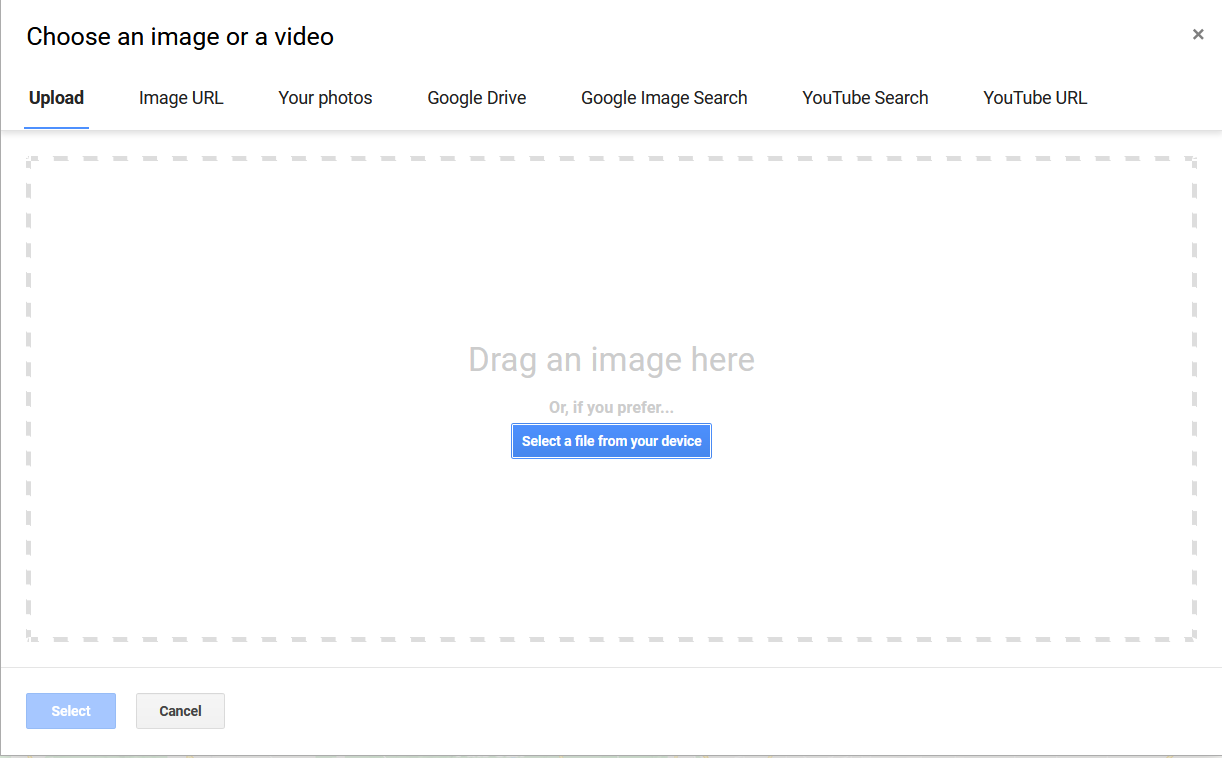This screenshot has width=1222, height=758.
Task: Go to the Your photos tab
Action: [x=325, y=98]
